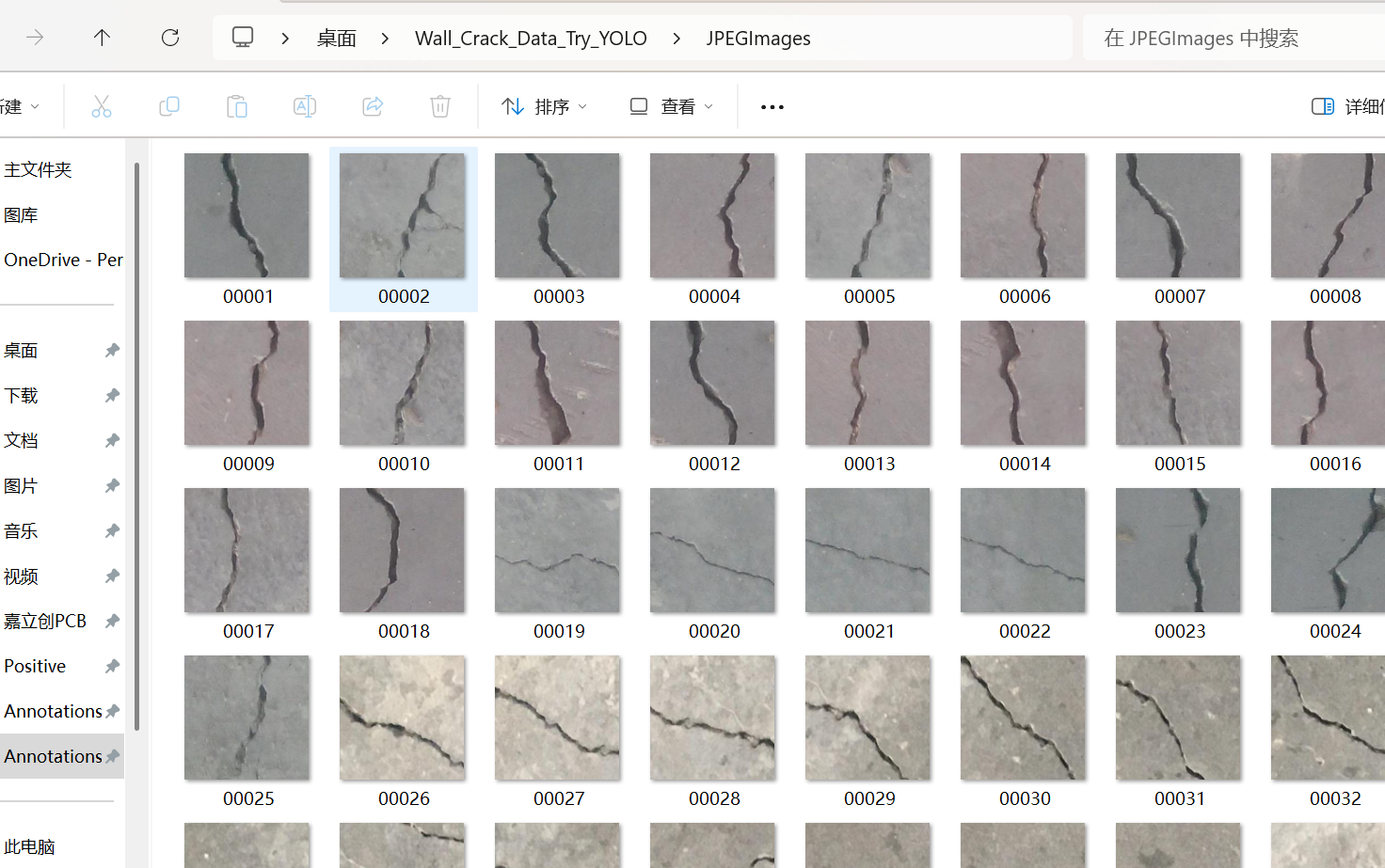The image size is (1385, 868).
Task: Select image thumbnail 00019
Action: (x=557, y=550)
